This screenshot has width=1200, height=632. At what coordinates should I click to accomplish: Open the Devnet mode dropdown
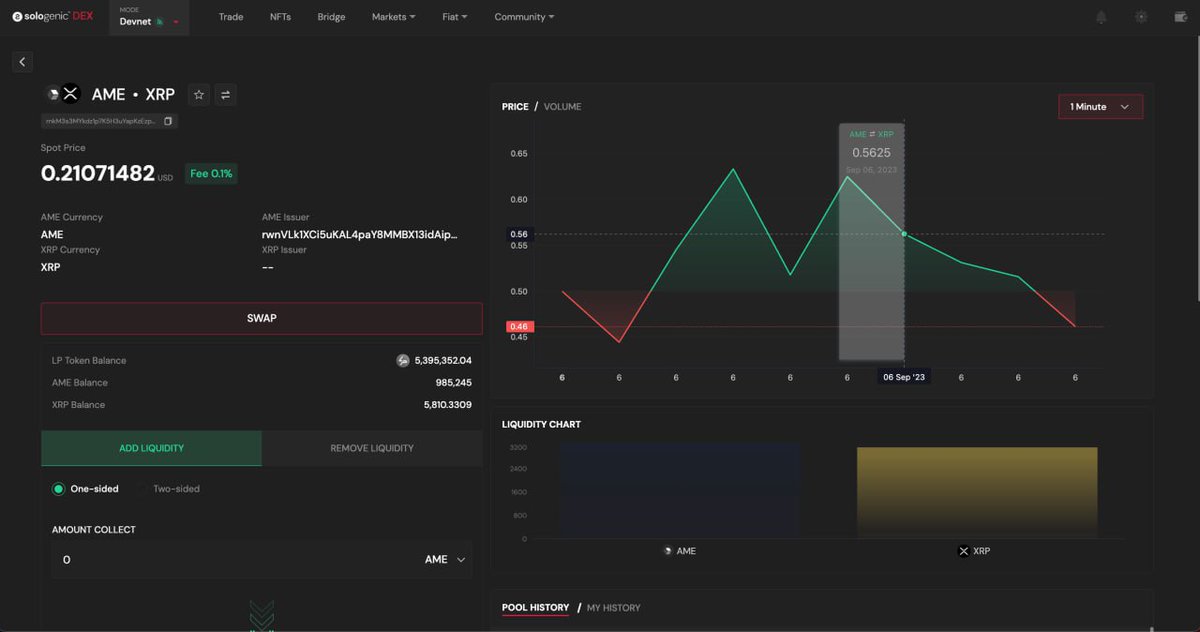[x=149, y=17]
